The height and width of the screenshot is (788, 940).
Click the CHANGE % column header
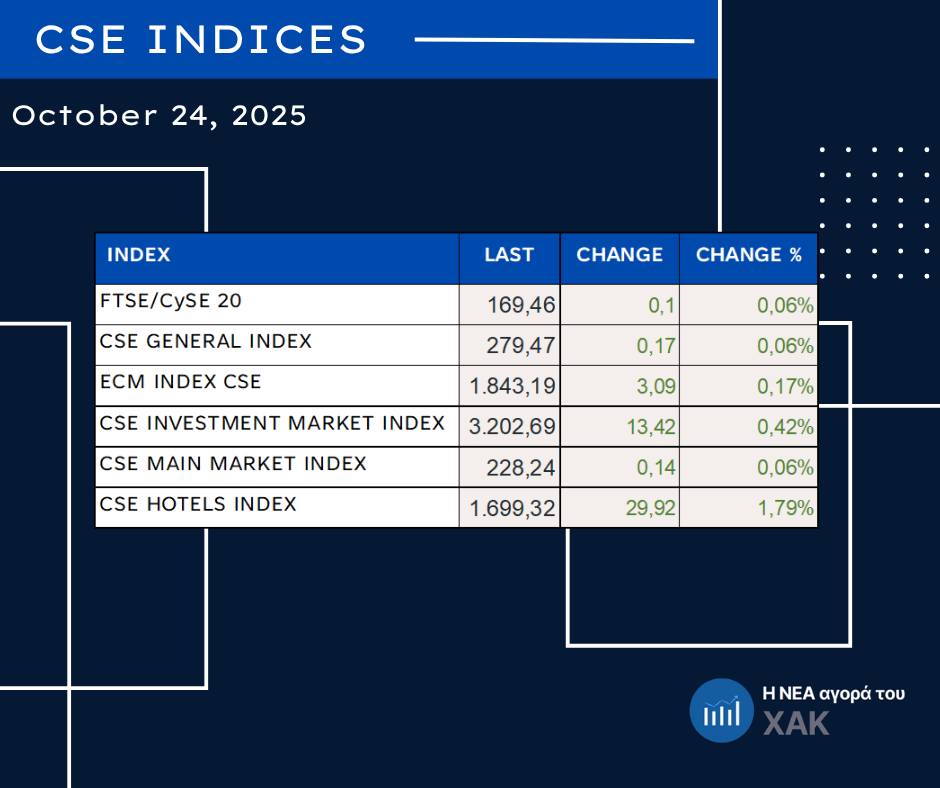748,255
